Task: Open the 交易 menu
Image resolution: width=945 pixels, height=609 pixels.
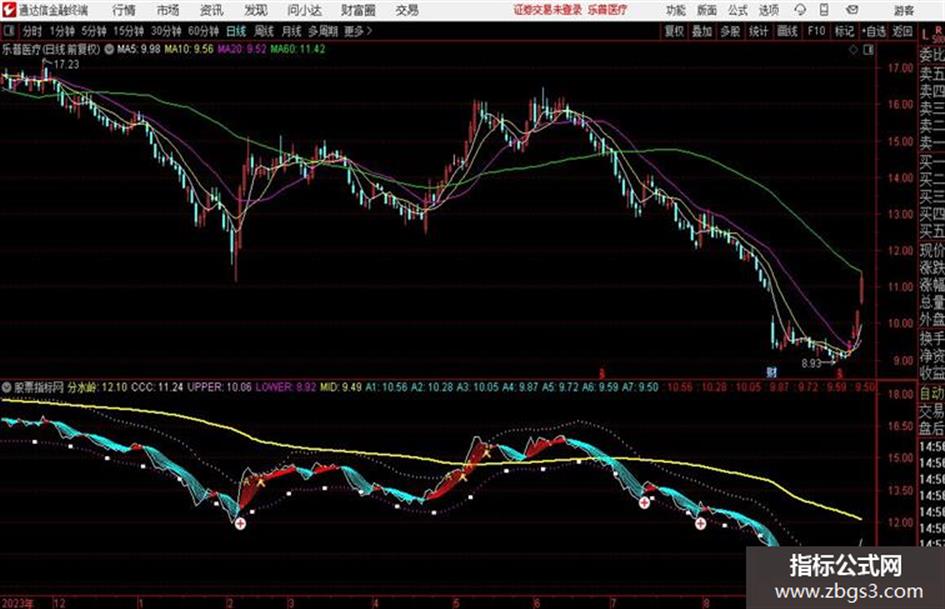Action: (x=407, y=10)
